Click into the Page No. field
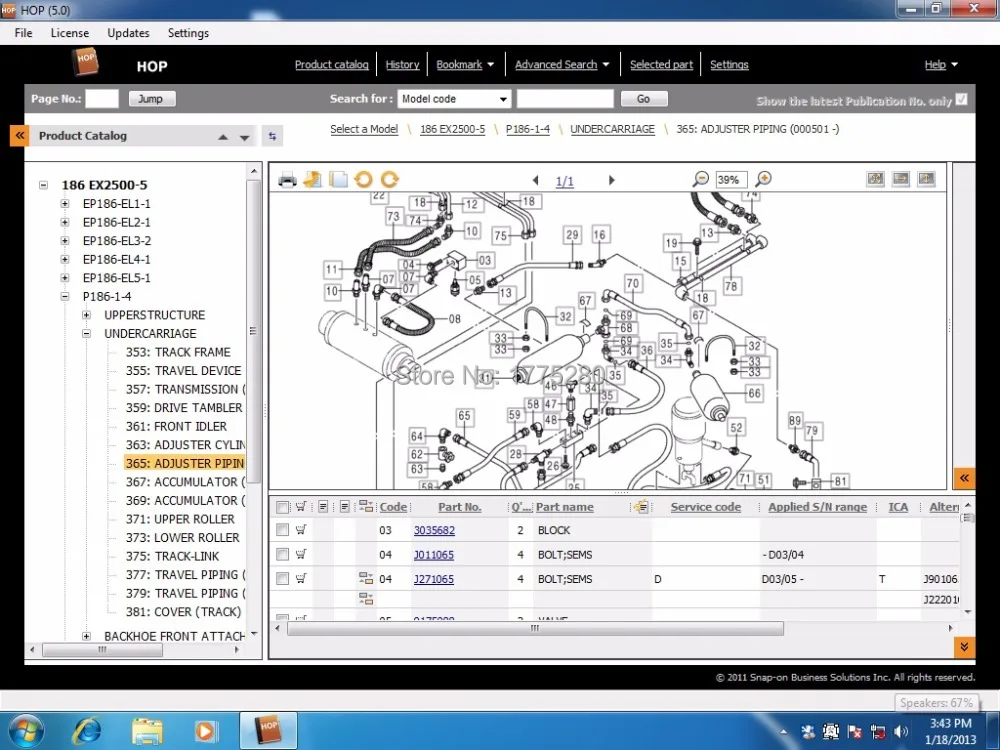Image resolution: width=1000 pixels, height=750 pixels. 102,99
